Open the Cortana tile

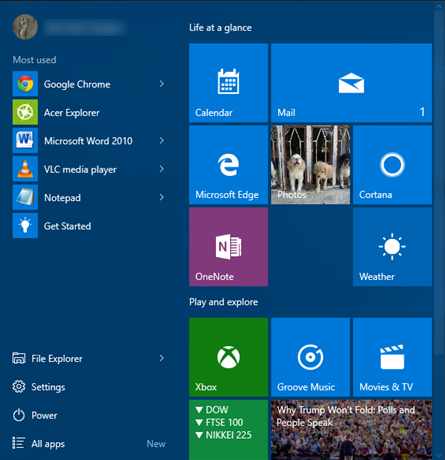pos(392,165)
